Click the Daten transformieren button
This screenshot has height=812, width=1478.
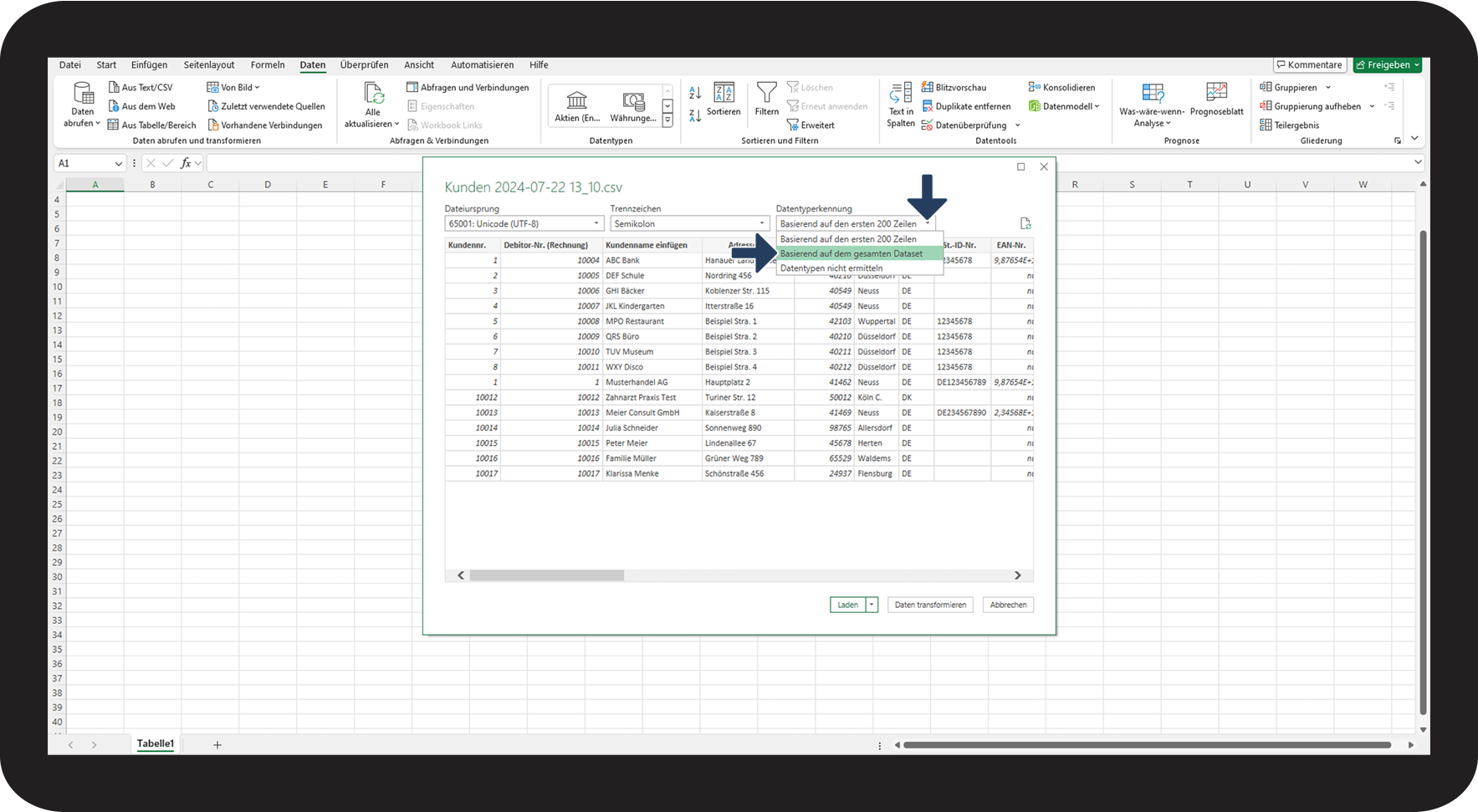pos(930,605)
